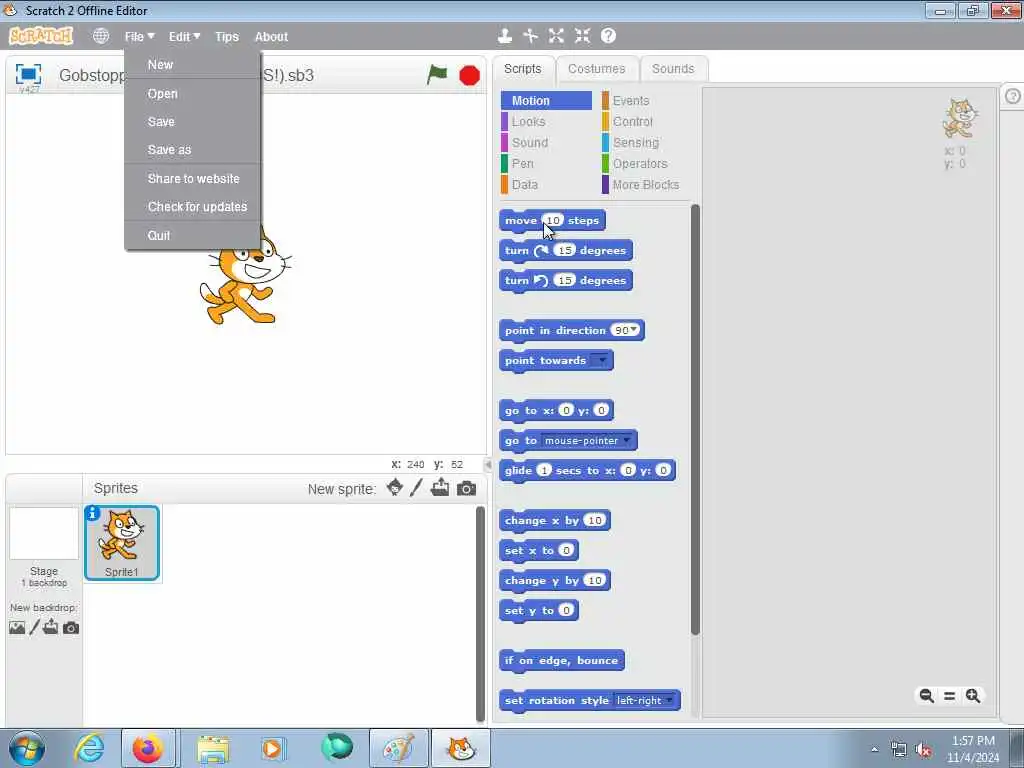Reset scripts area zoom
The height and width of the screenshot is (768, 1024).
point(950,696)
